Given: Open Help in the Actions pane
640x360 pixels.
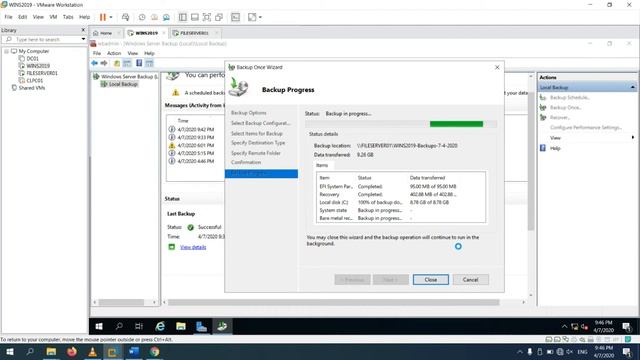Looking at the screenshot, I should point(555,148).
